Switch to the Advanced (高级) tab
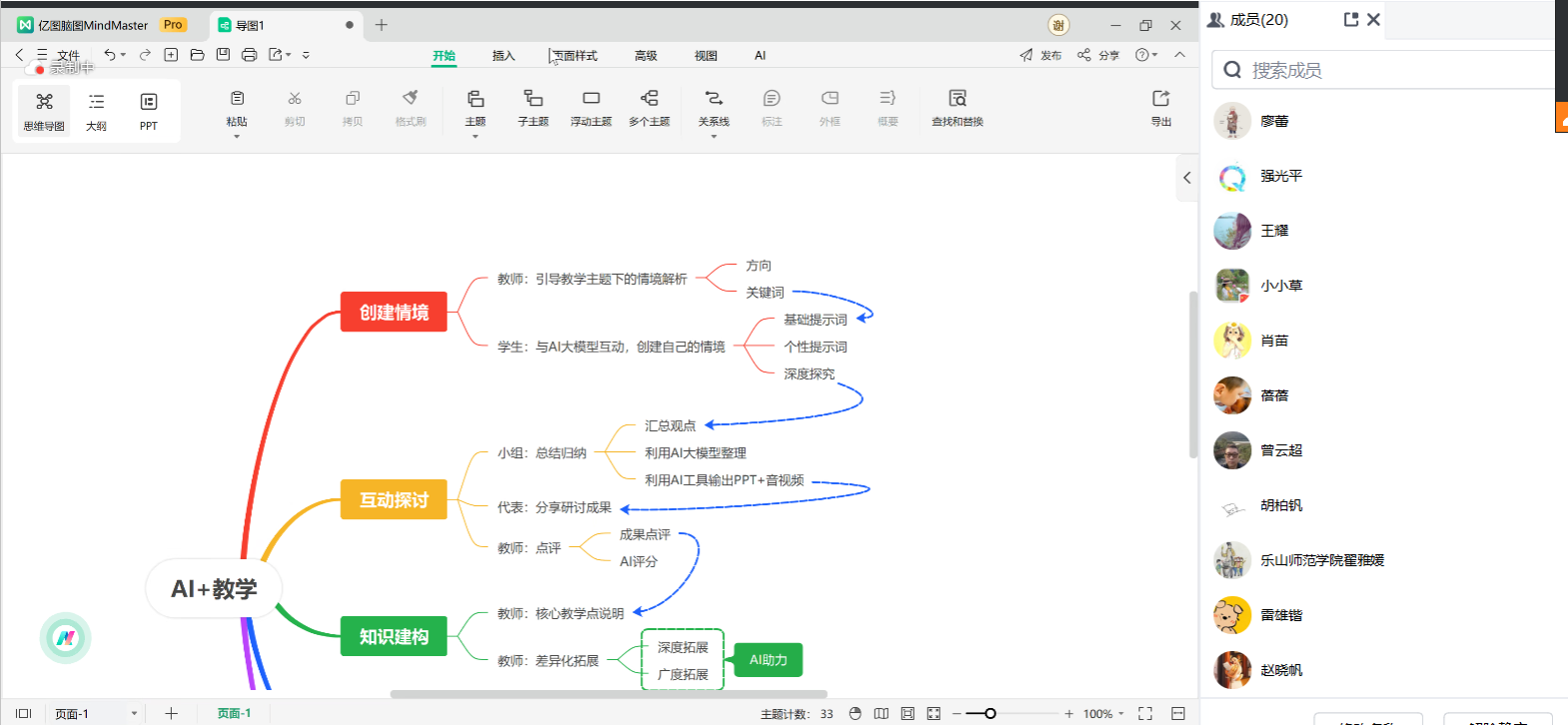The width and height of the screenshot is (1568, 725). pyautogui.click(x=646, y=56)
